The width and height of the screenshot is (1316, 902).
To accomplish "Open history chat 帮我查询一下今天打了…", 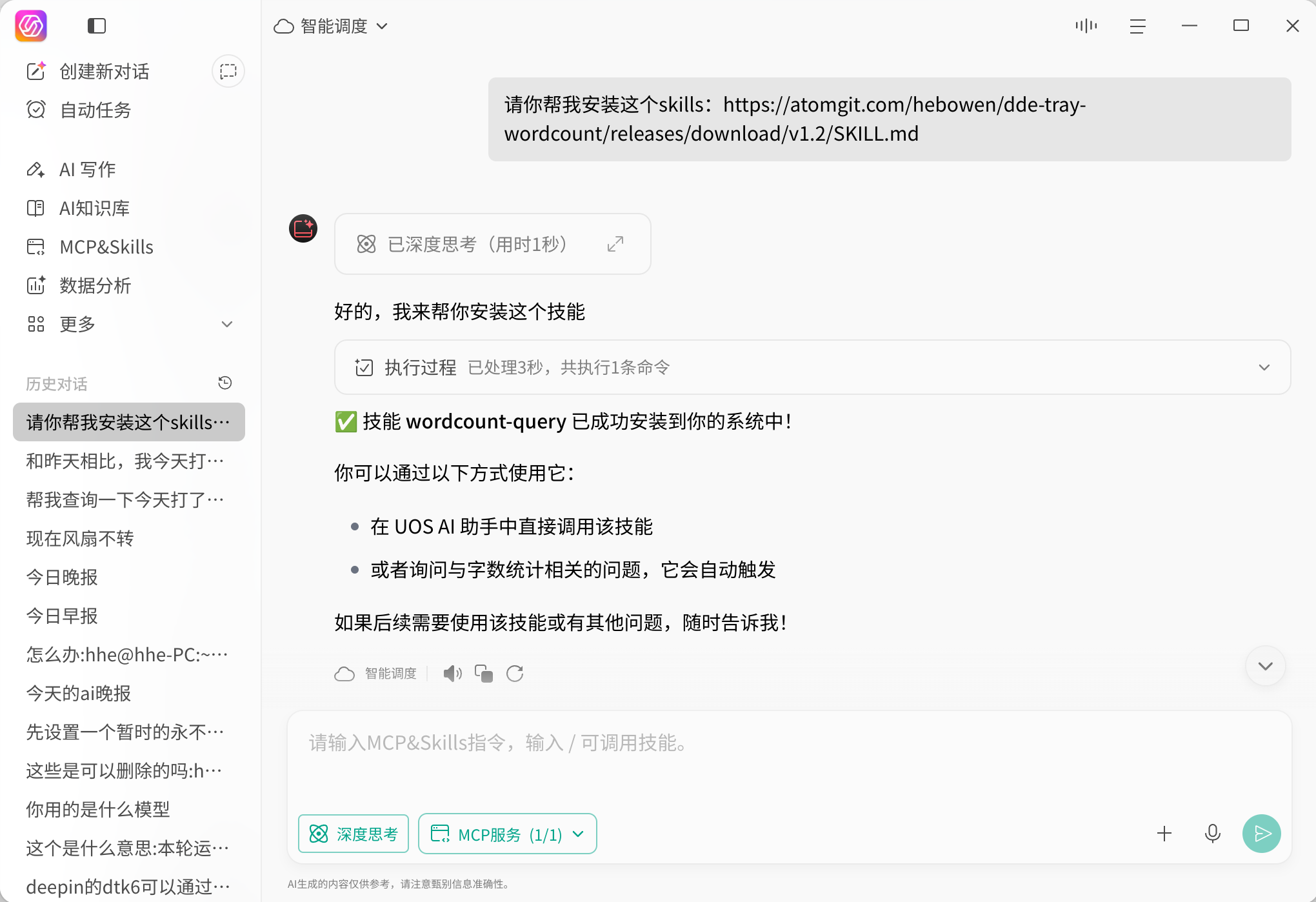I will point(129,499).
